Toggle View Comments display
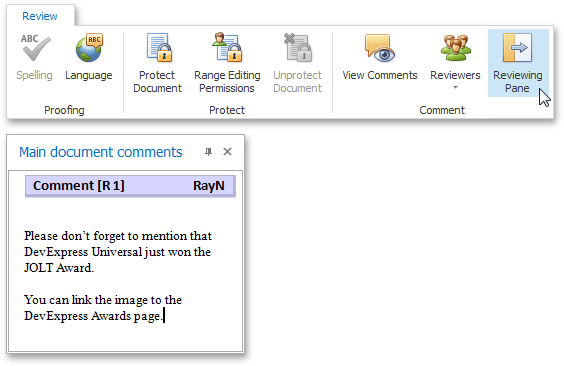Image resolution: width=564 pixels, height=366 pixels. click(380, 58)
